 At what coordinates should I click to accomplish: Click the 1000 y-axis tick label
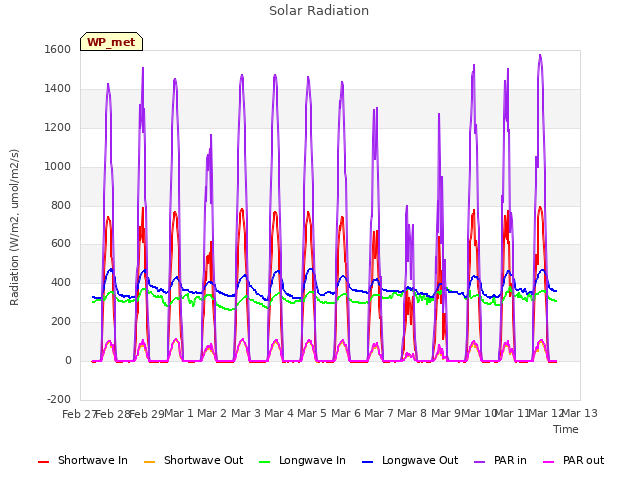coord(58,166)
